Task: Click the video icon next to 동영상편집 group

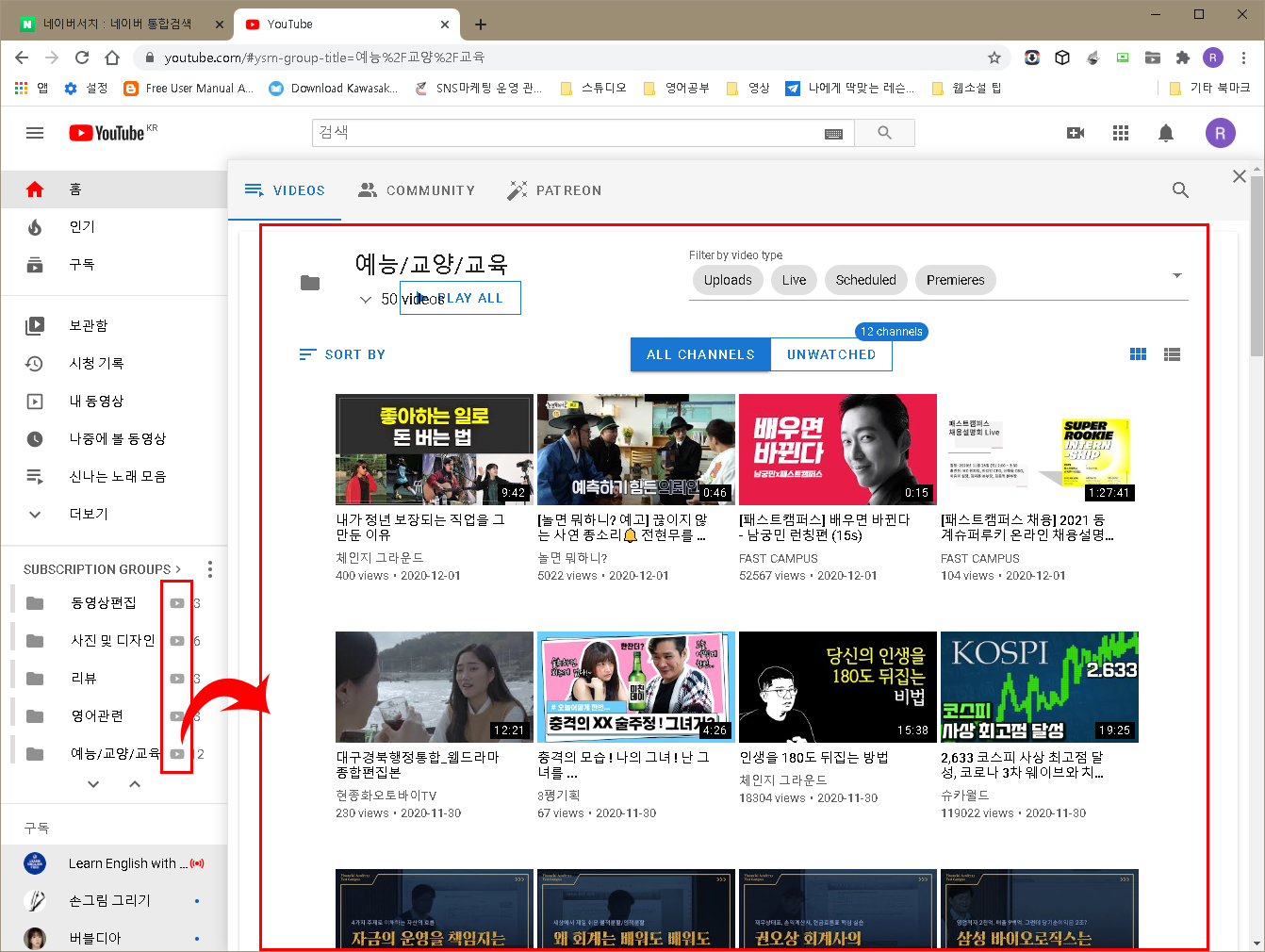Action: click(x=176, y=603)
